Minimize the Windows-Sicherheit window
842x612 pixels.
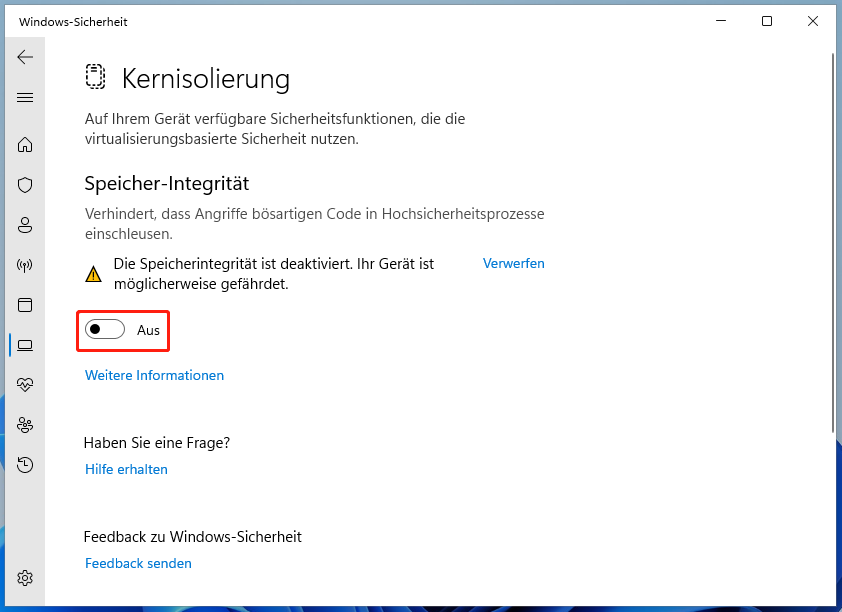721,21
